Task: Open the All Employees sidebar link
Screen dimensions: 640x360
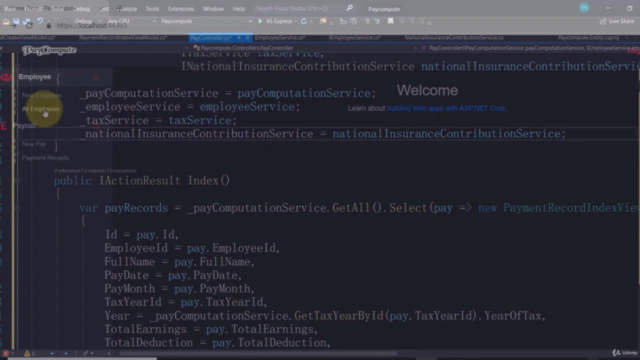Action: [x=41, y=109]
